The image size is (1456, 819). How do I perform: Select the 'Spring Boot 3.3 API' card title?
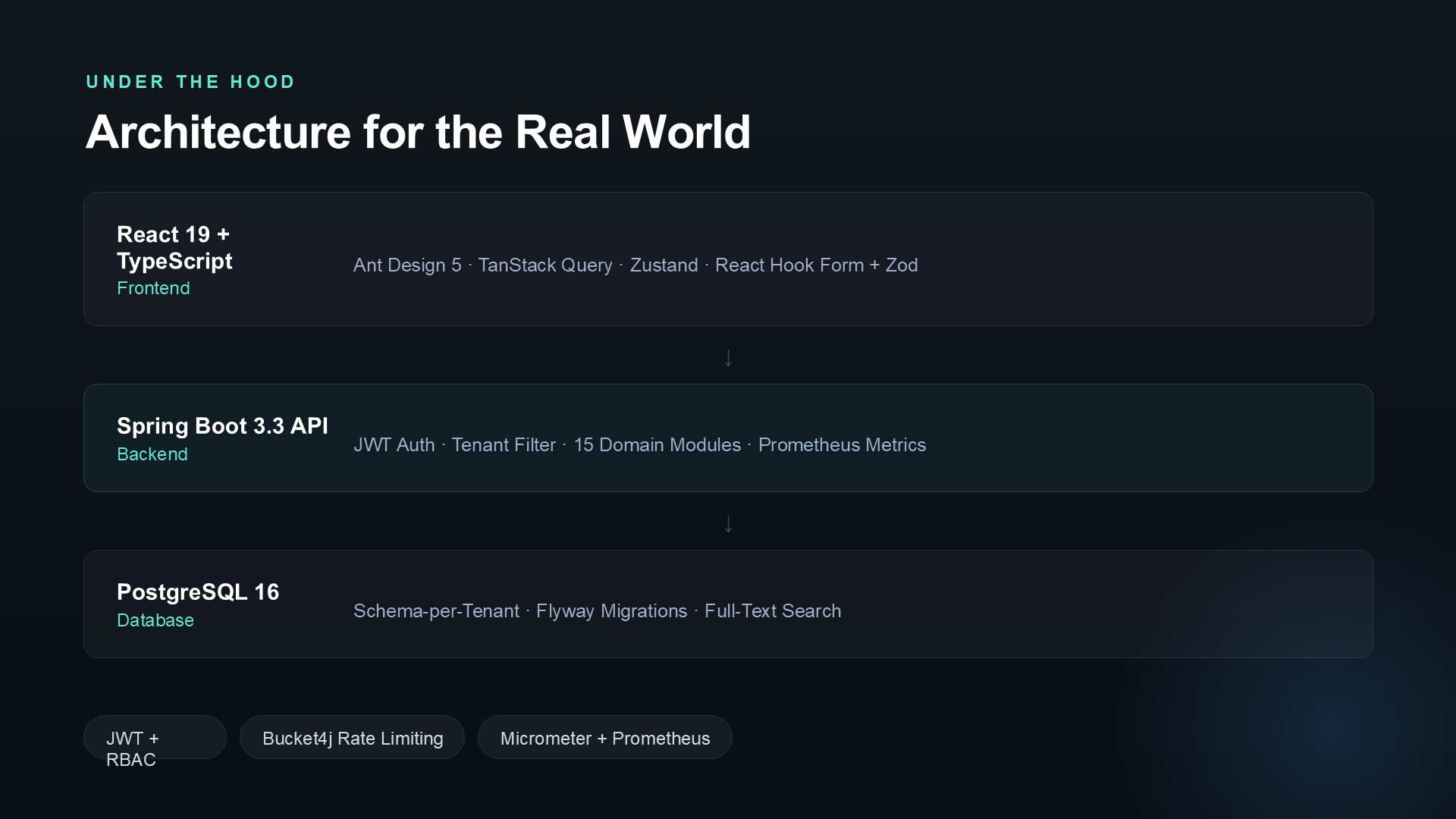coord(222,426)
